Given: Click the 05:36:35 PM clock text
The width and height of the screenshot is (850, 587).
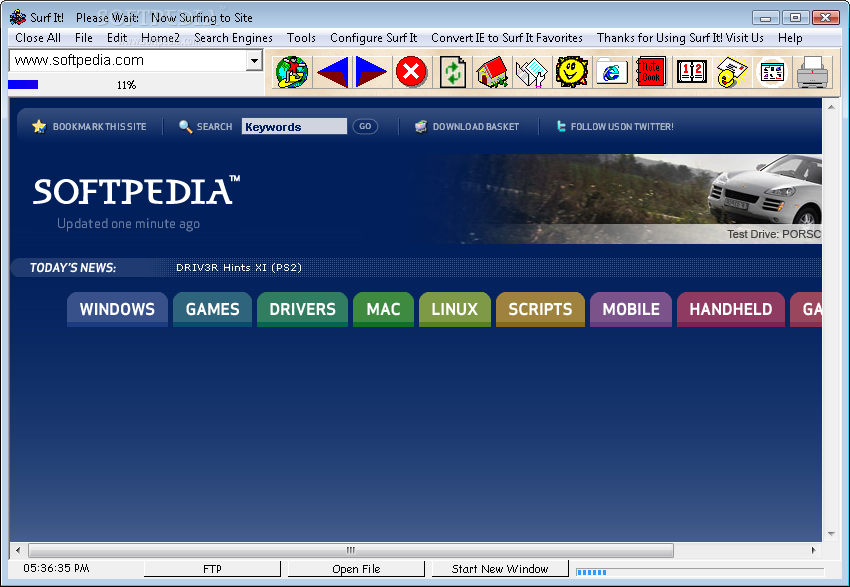Looking at the screenshot, I should click(x=56, y=568).
